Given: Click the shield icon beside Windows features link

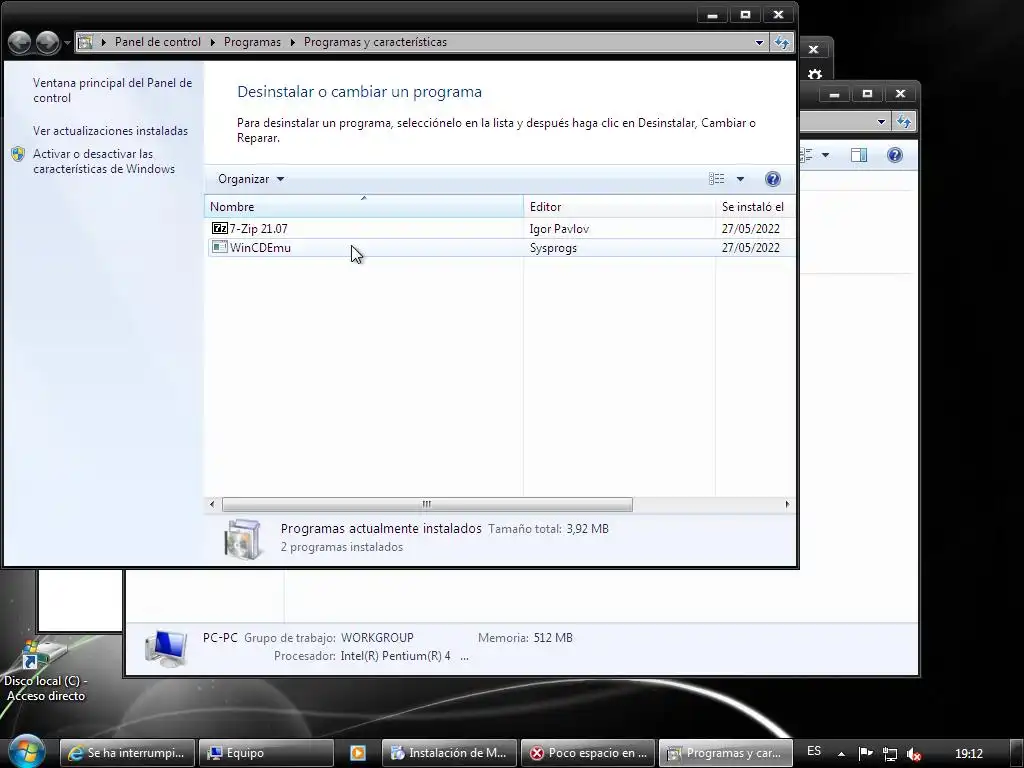Looking at the screenshot, I should click(x=18, y=154).
